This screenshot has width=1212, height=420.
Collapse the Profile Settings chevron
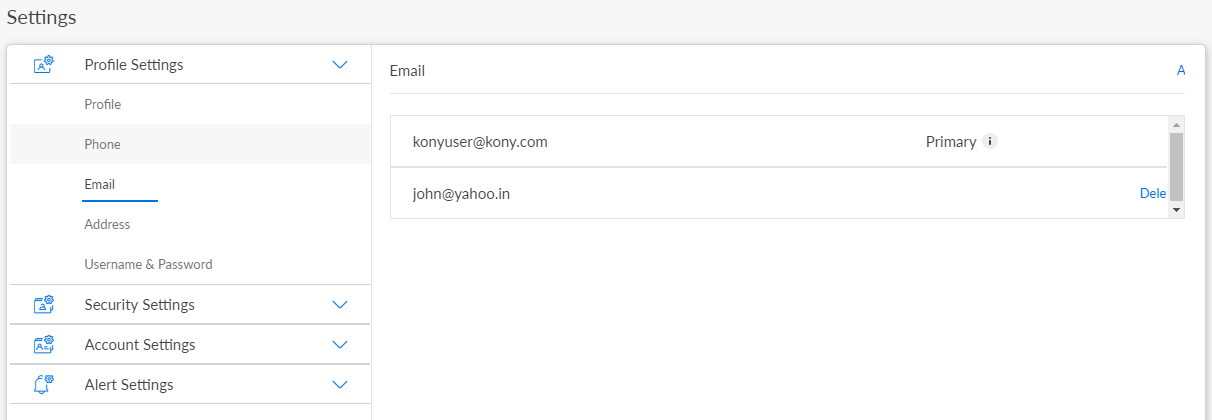[x=340, y=65]
